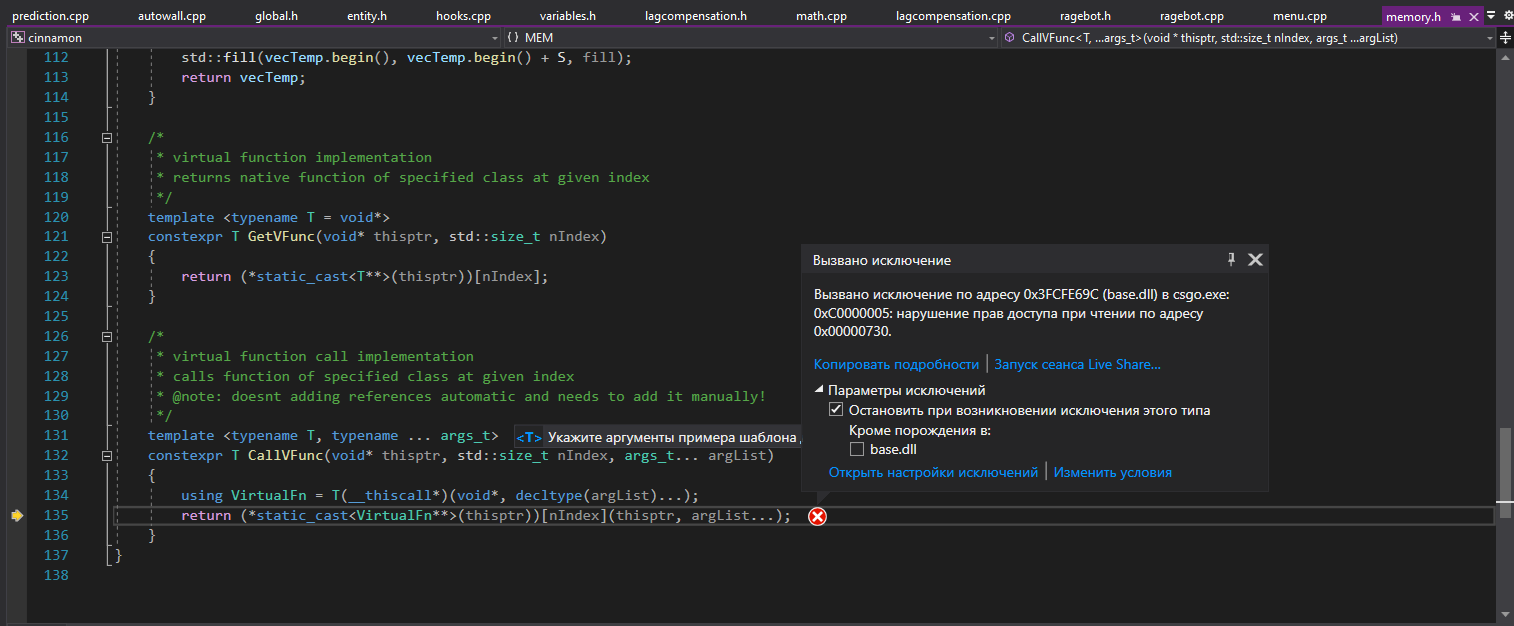Click the copy details link in popup
The height and width of the screenshot is (626, 1514).
pyautogui.click(x=896, y=364)
